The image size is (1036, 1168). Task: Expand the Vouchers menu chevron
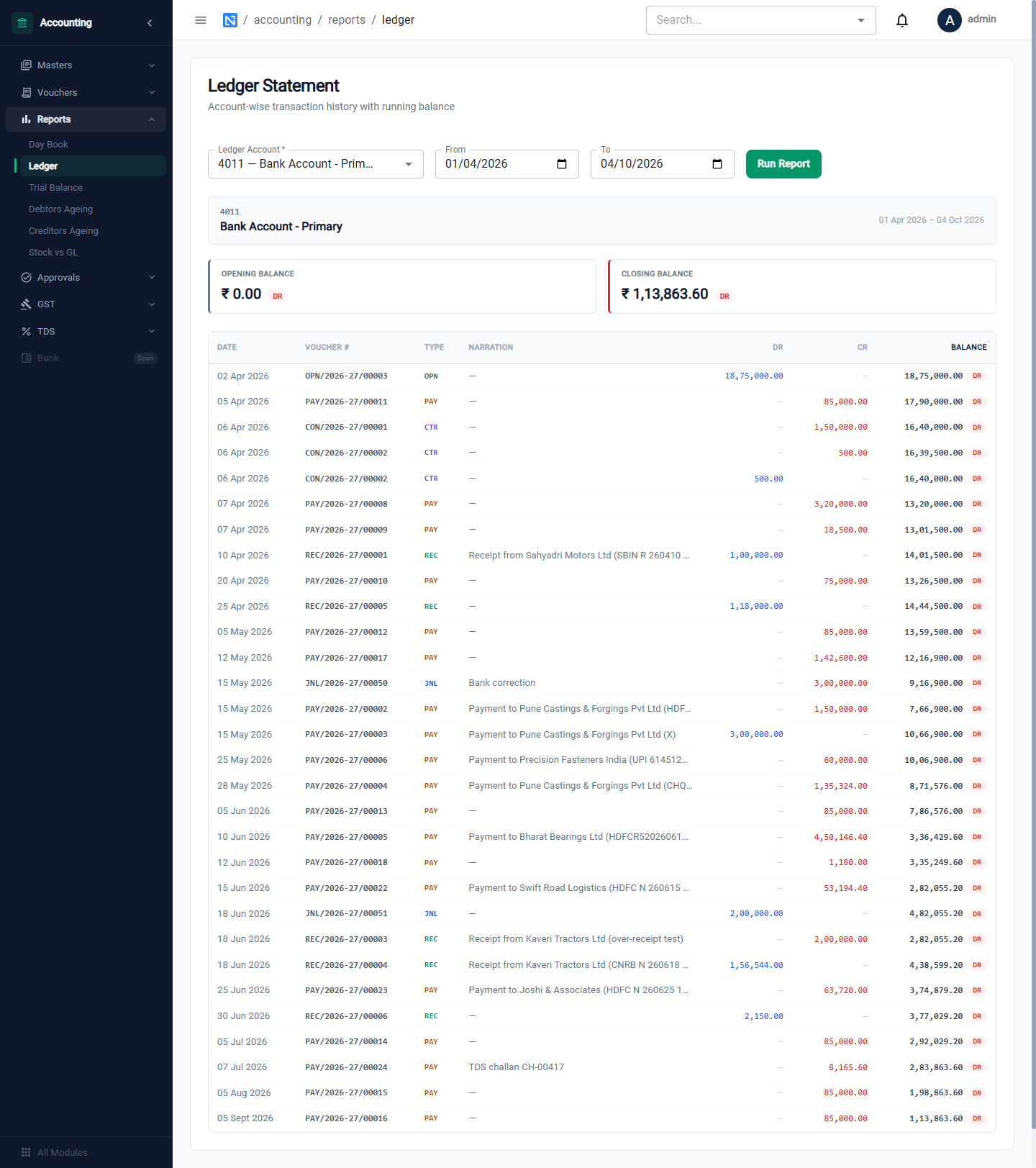point(152,93)
